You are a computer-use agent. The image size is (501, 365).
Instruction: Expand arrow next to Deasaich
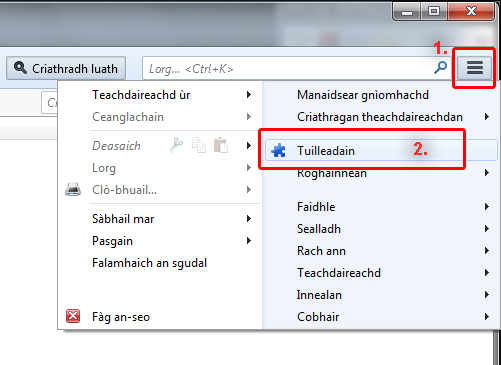coord(249,145)
